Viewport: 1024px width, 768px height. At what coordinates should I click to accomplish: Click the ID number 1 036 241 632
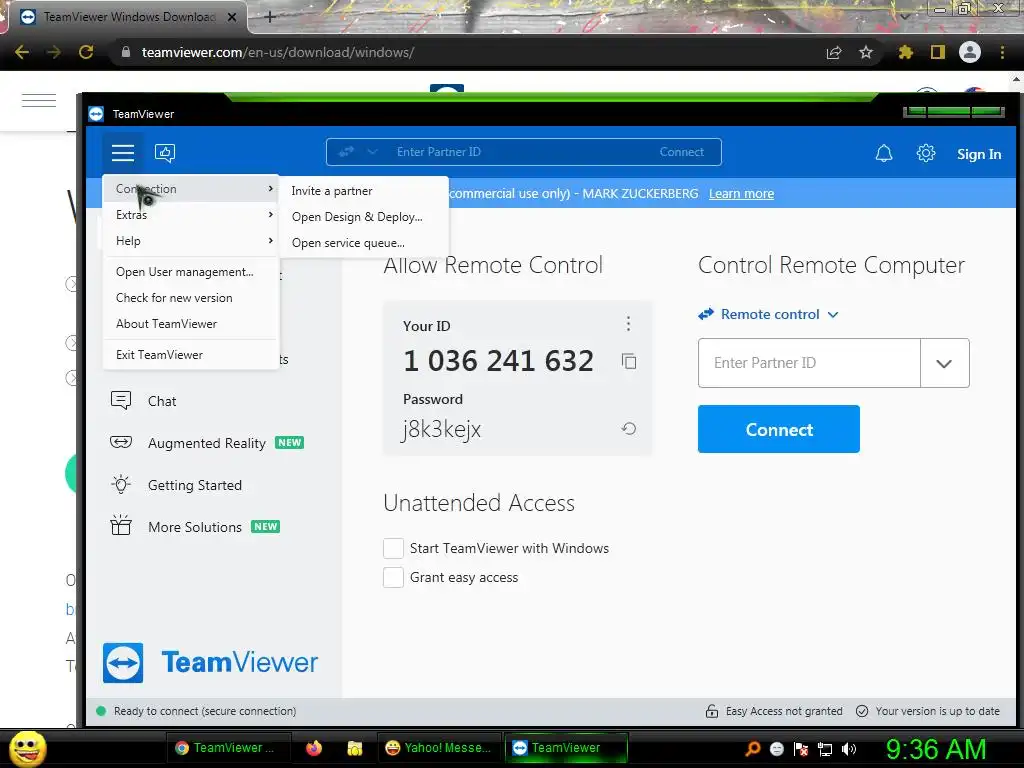point(498,360)
